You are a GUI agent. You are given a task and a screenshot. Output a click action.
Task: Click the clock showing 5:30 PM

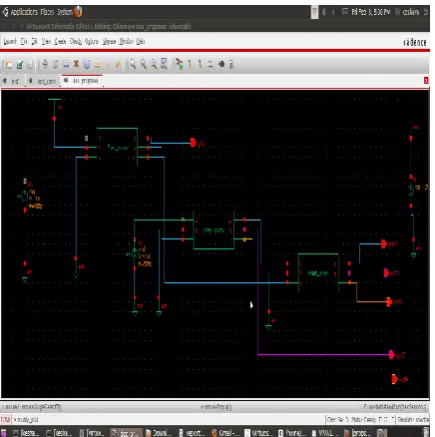pos(370,12)
